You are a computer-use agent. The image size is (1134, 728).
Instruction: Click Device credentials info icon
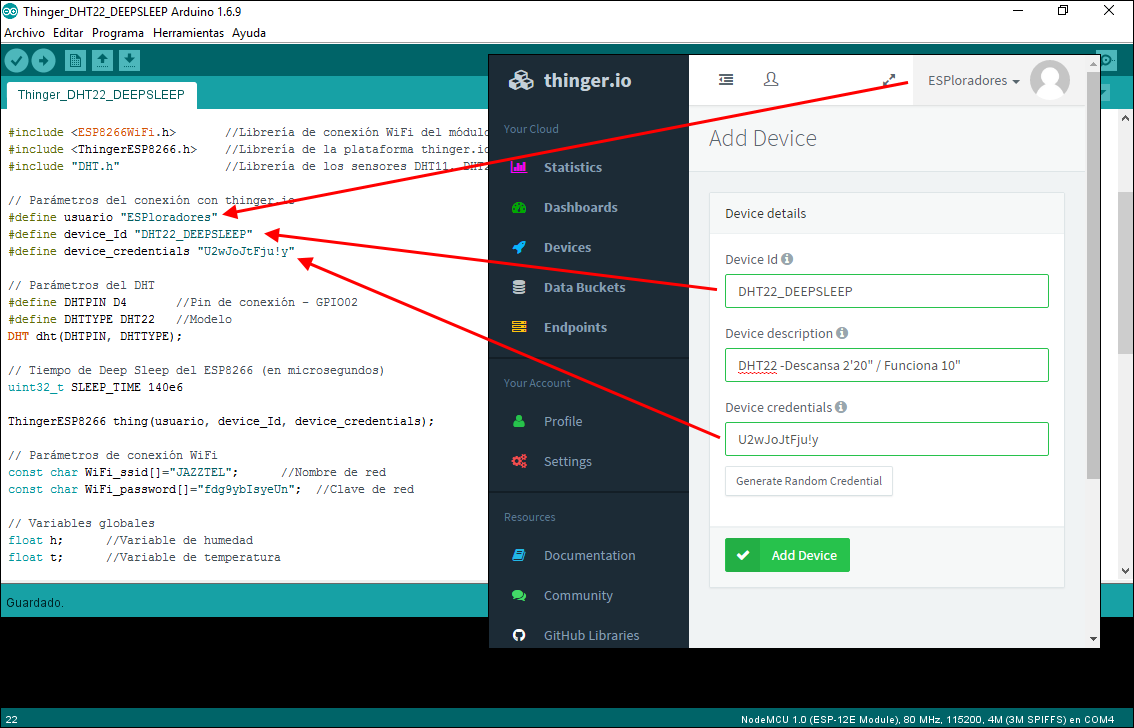click(841, 407)
